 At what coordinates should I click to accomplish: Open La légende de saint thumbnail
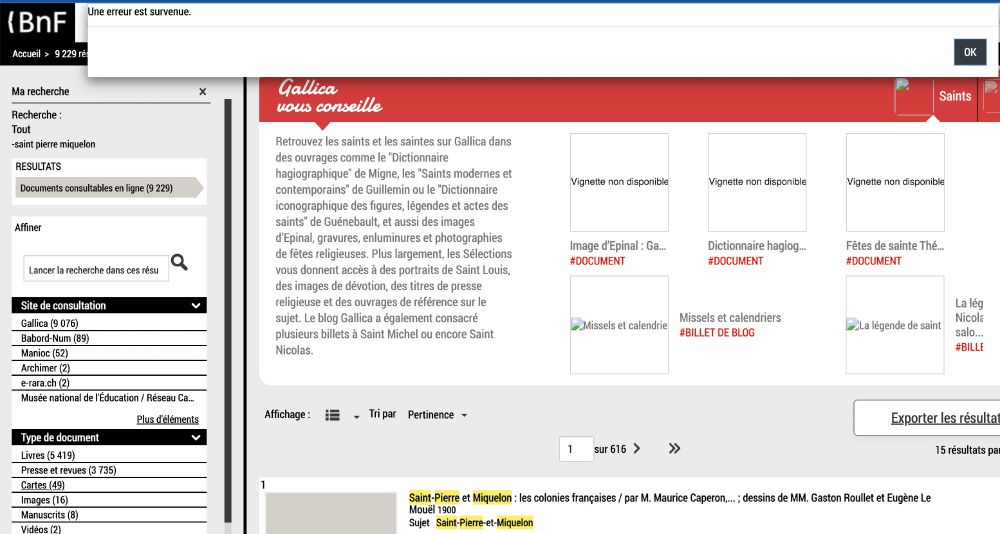pyautogui.click(x=895, y=325)
